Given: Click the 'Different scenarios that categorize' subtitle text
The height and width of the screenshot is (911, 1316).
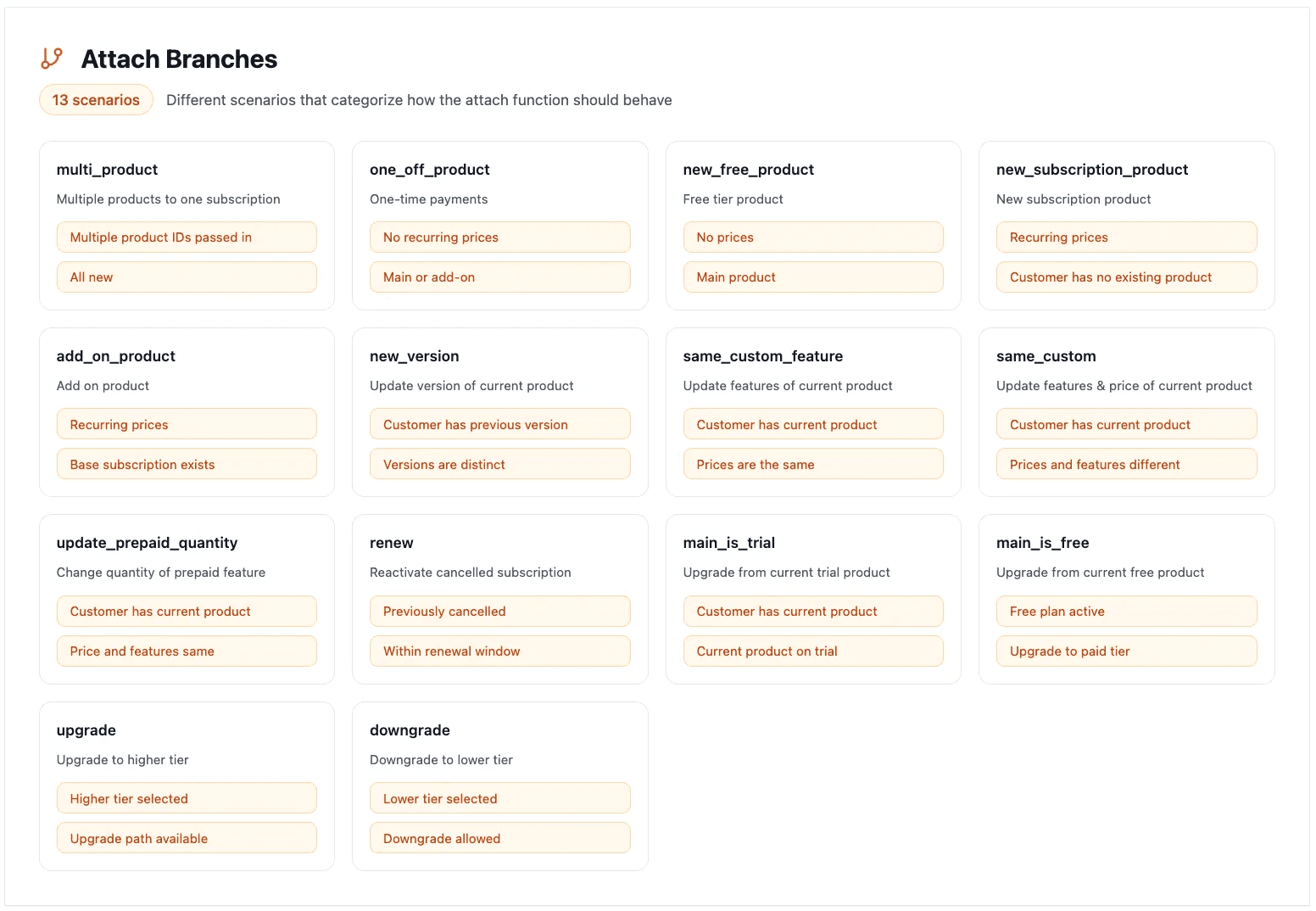Looking at the screenshot, I should tap(419, 100).
